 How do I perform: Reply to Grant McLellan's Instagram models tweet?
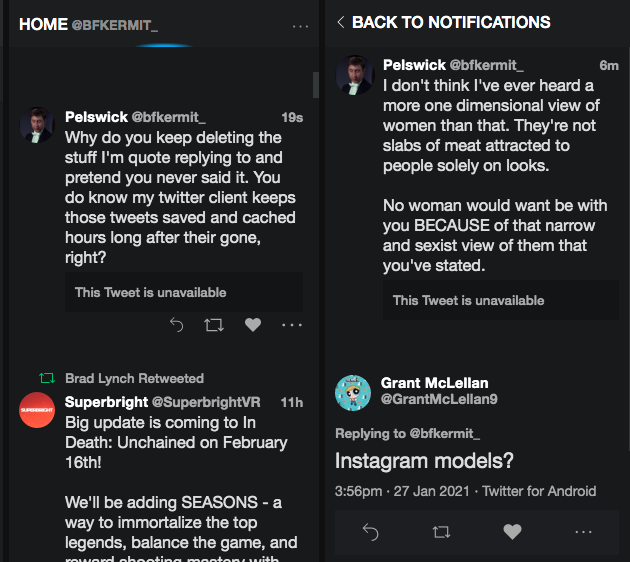point(370,532)
